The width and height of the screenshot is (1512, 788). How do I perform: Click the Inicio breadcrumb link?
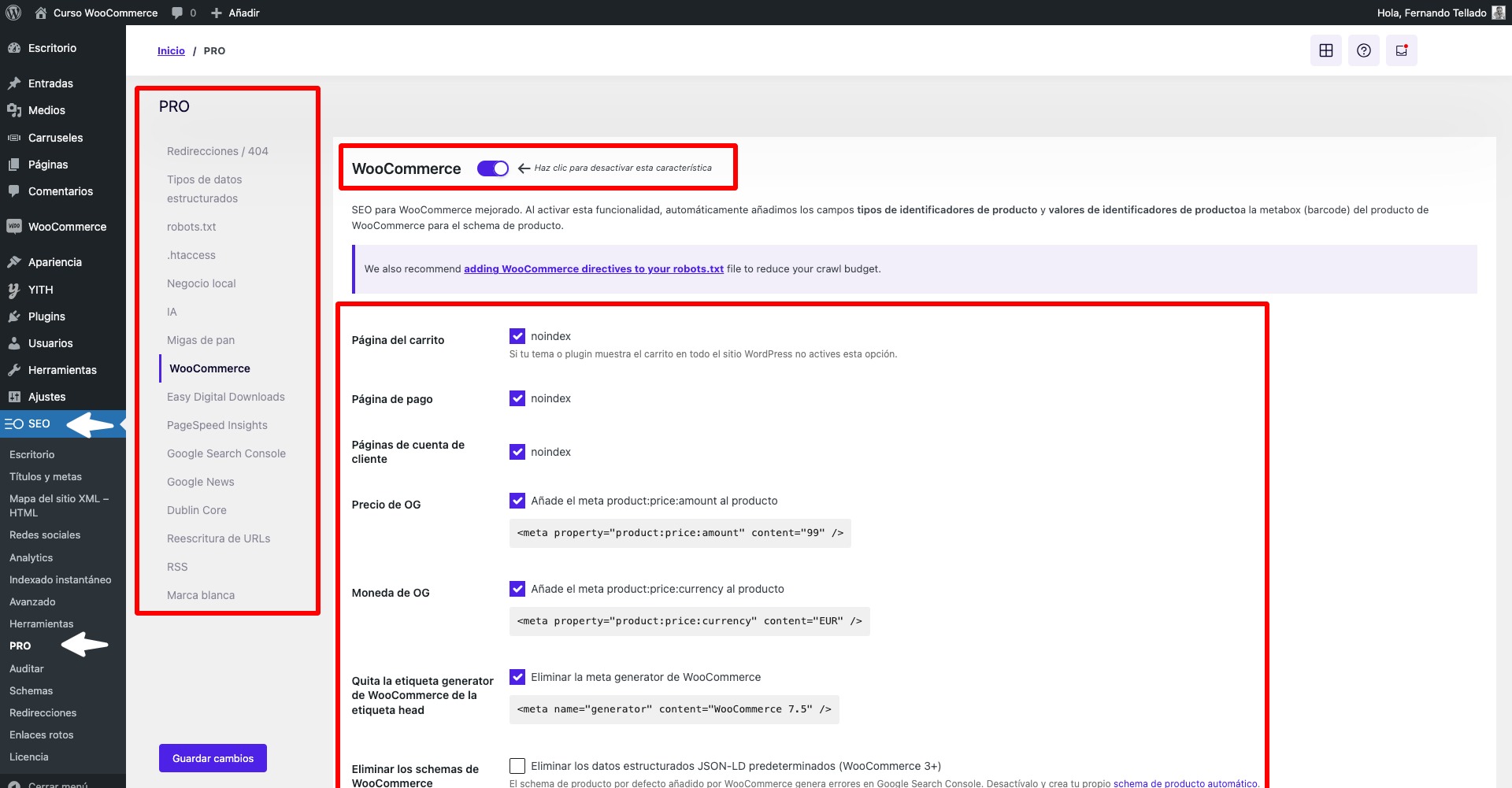click(x=171, y=50)
